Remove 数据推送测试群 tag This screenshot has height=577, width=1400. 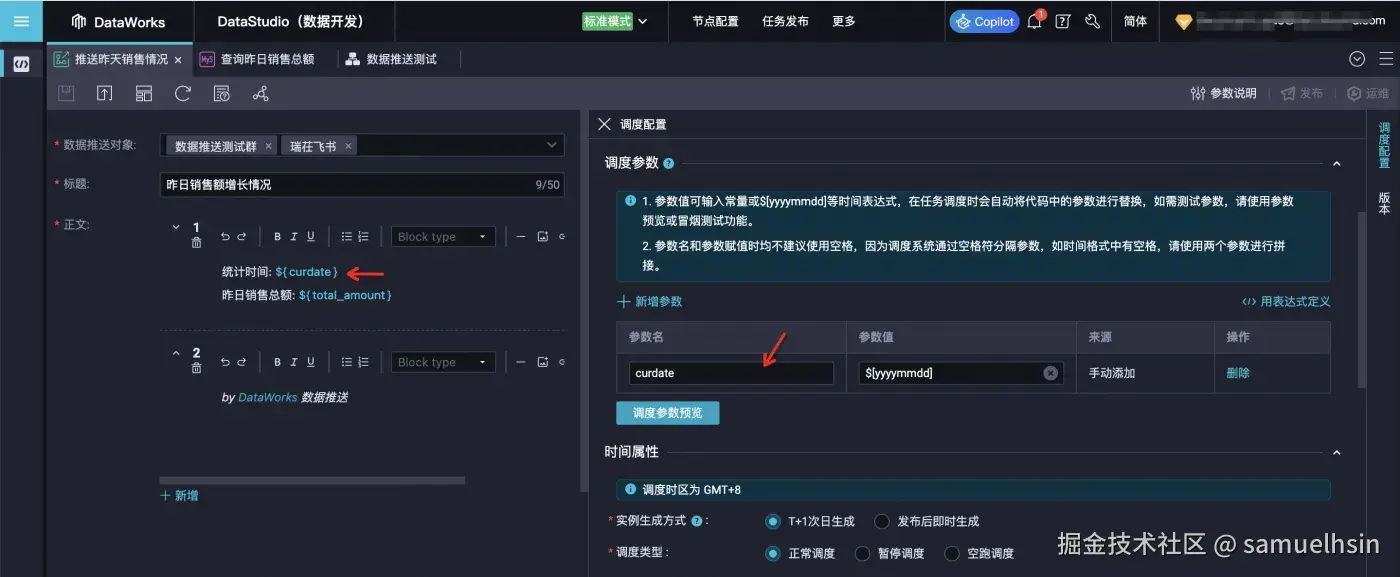coord(268,146)
